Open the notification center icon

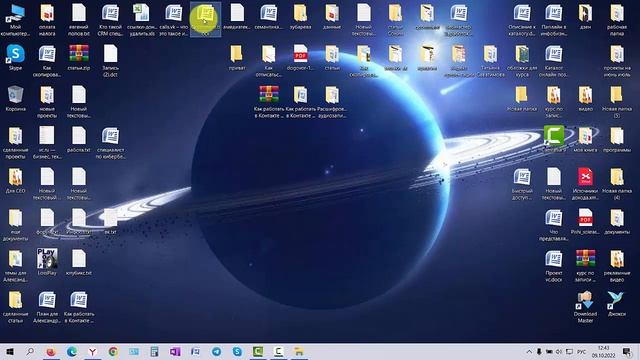point(627,351)
